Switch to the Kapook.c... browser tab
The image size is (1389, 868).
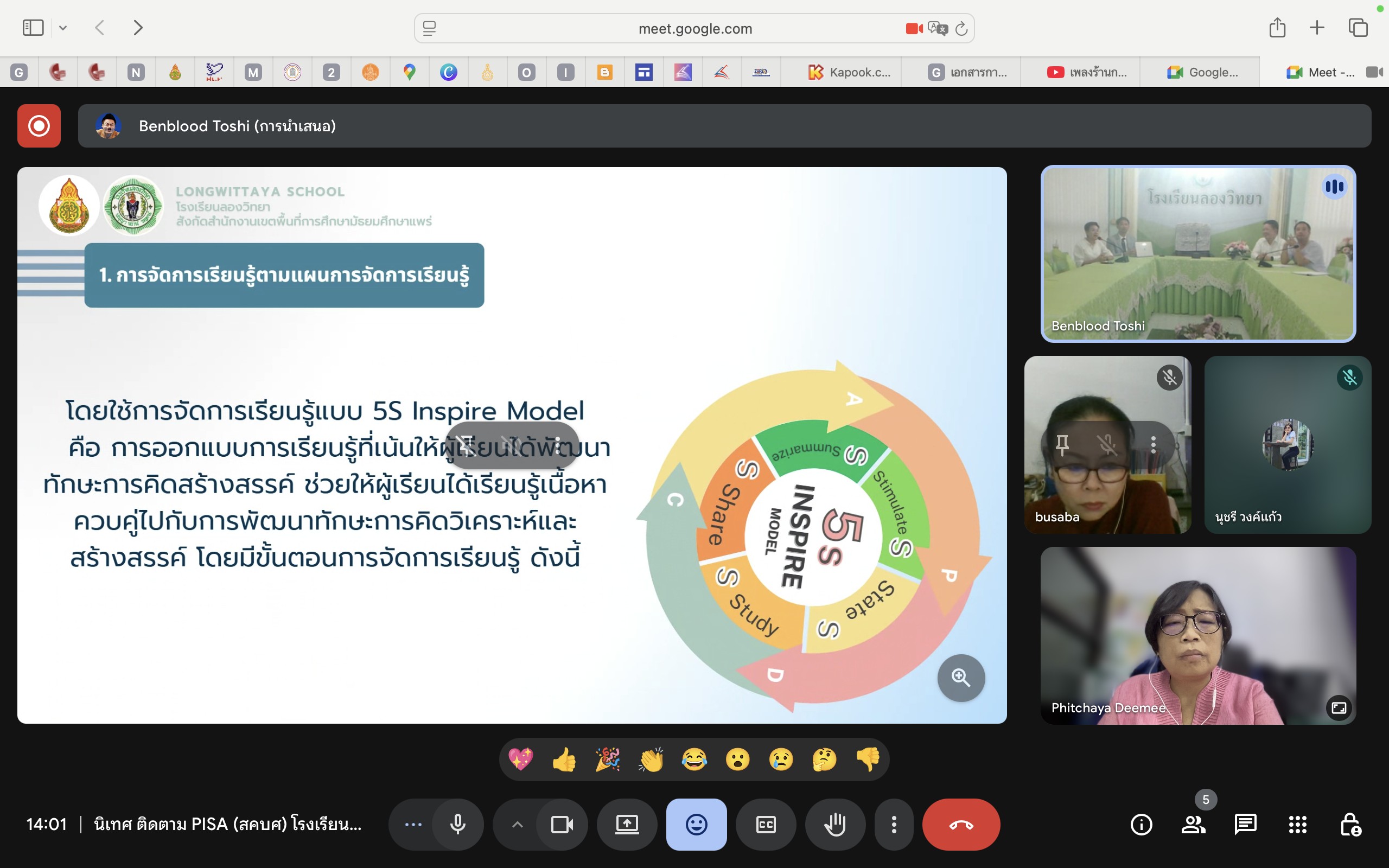point(849,72)
